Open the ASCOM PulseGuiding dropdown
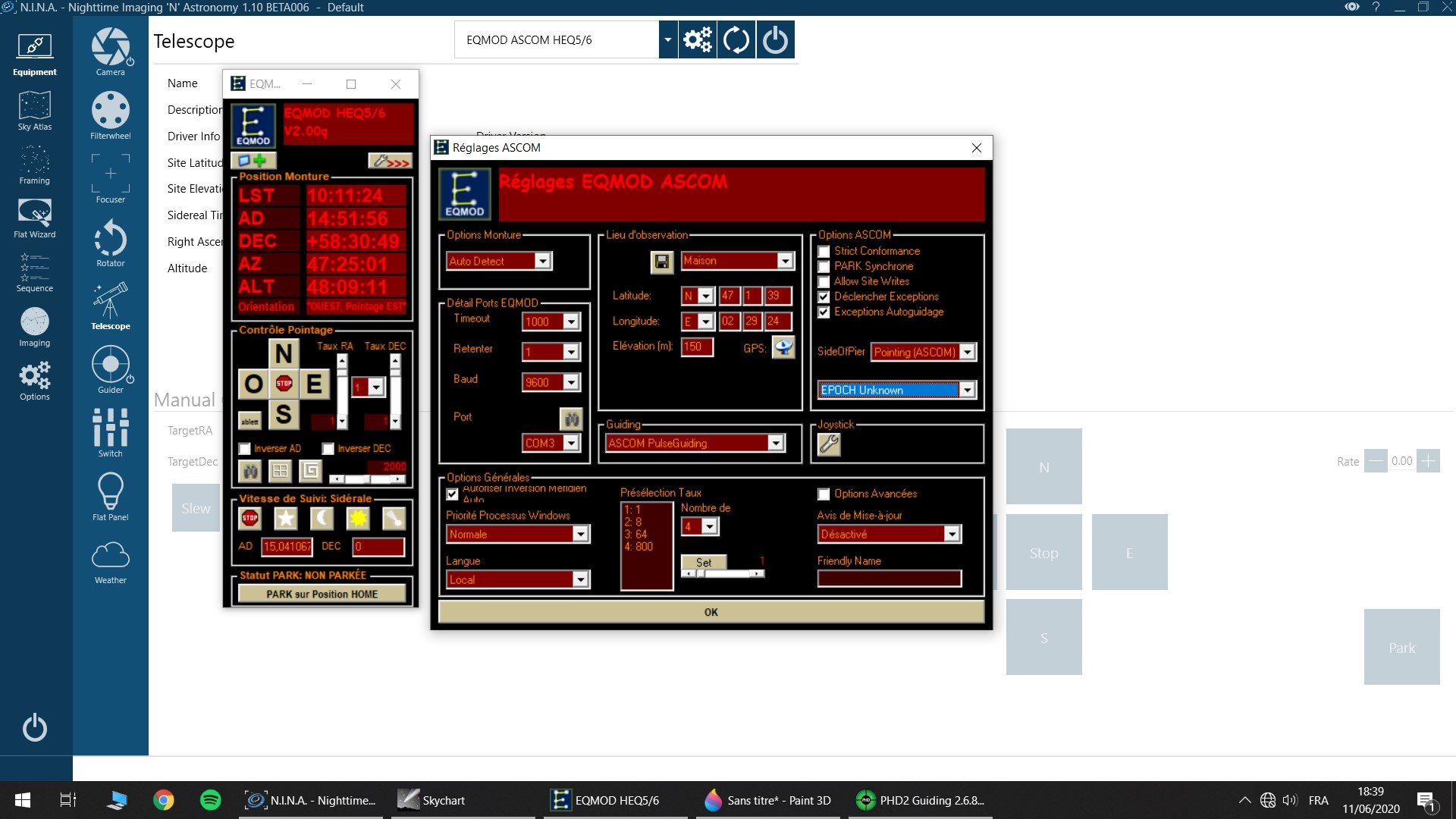1456x819 pixels. 775,444
